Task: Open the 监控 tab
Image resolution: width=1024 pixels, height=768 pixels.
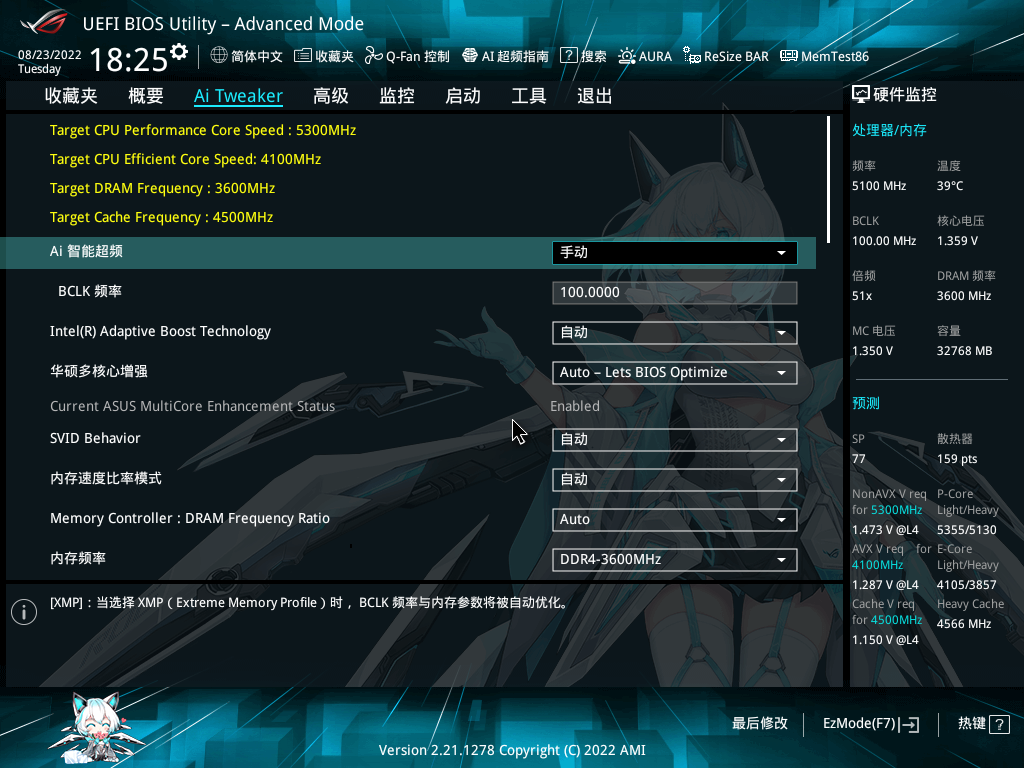Action: [397, 96]
